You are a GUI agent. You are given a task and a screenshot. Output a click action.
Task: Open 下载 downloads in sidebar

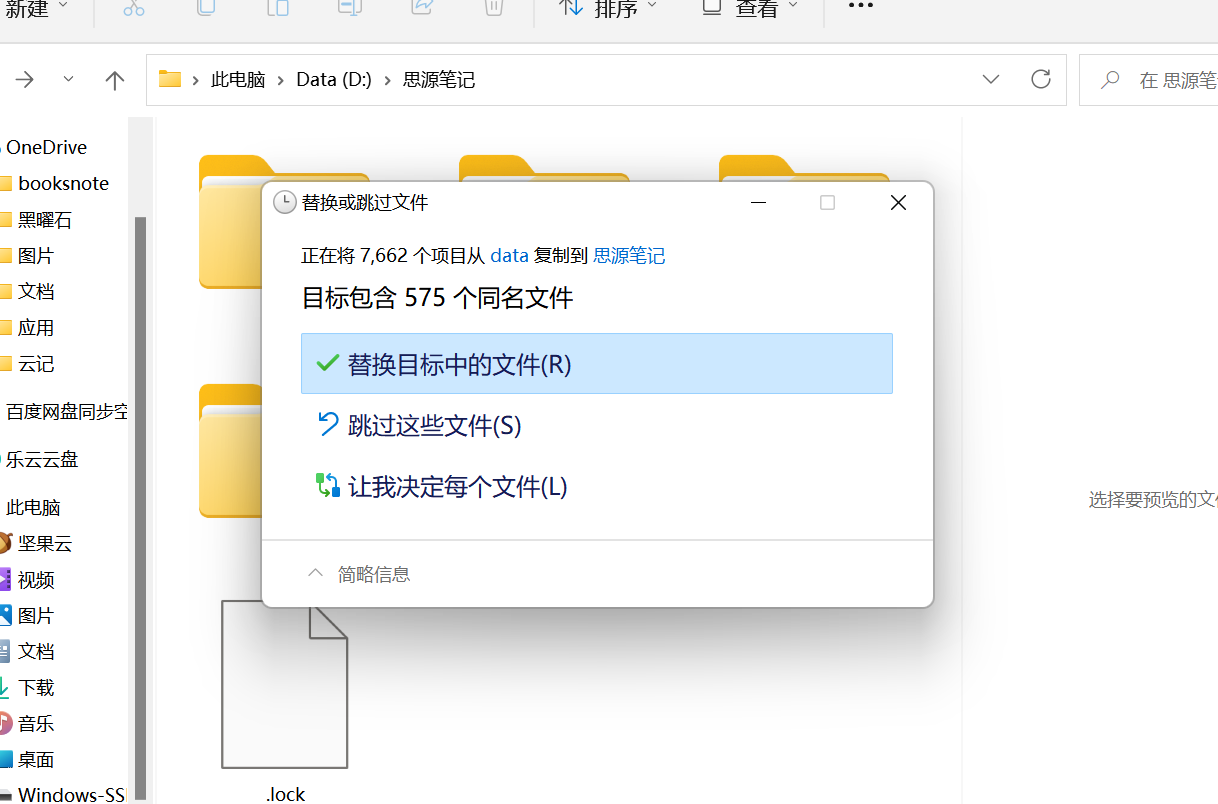point(36,688)
